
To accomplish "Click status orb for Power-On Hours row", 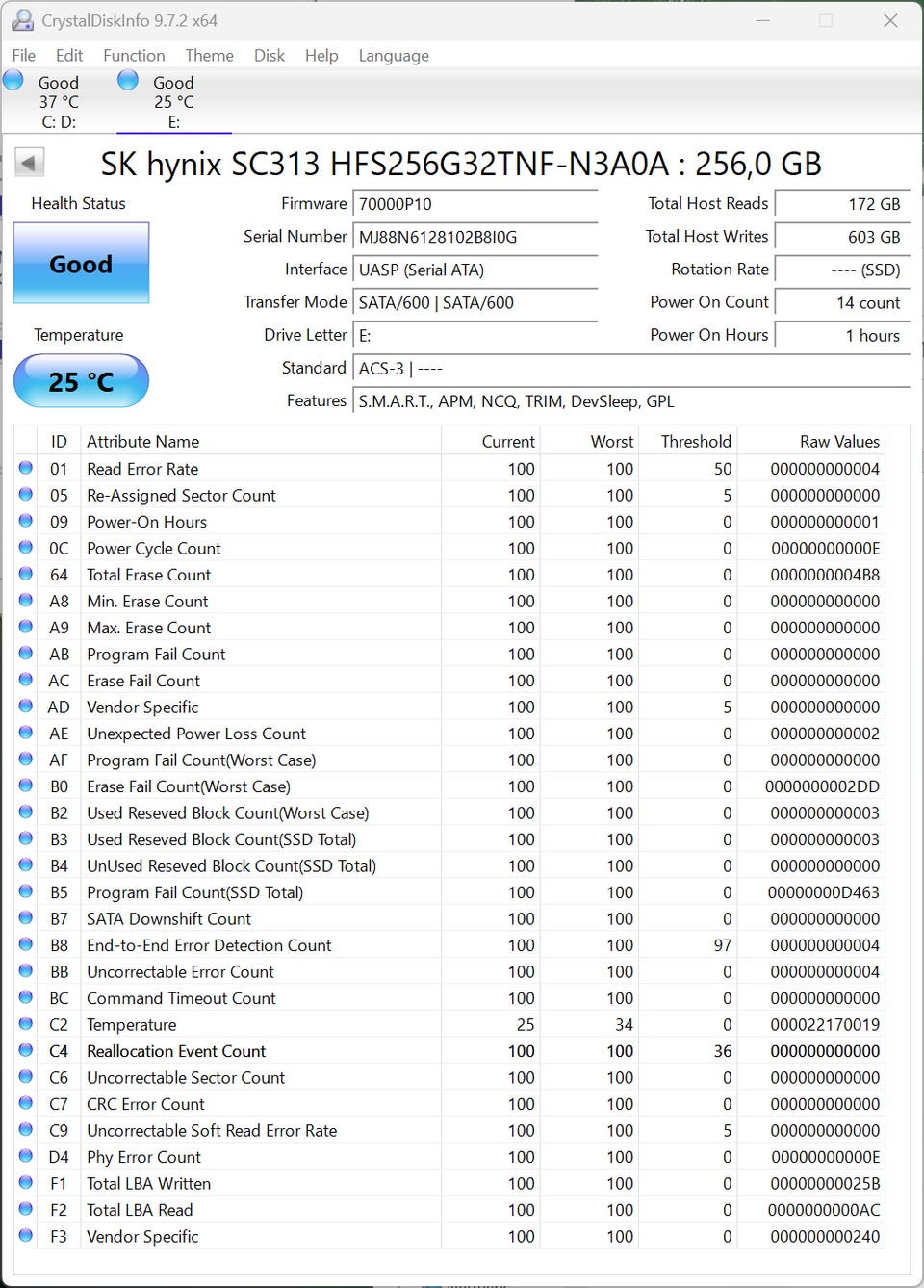I will point(26,521).
